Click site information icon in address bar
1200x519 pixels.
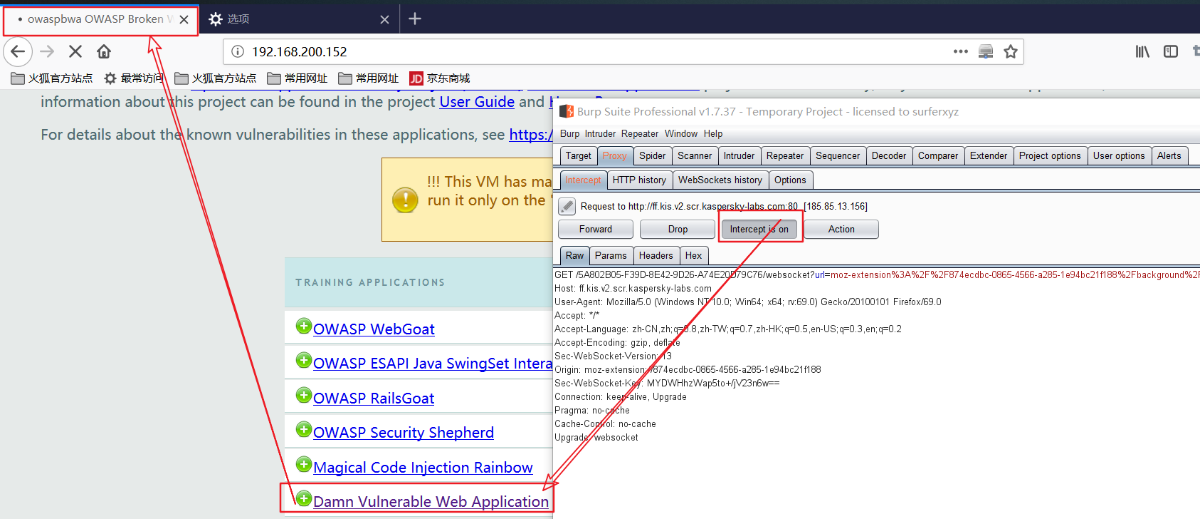[236, 51]
